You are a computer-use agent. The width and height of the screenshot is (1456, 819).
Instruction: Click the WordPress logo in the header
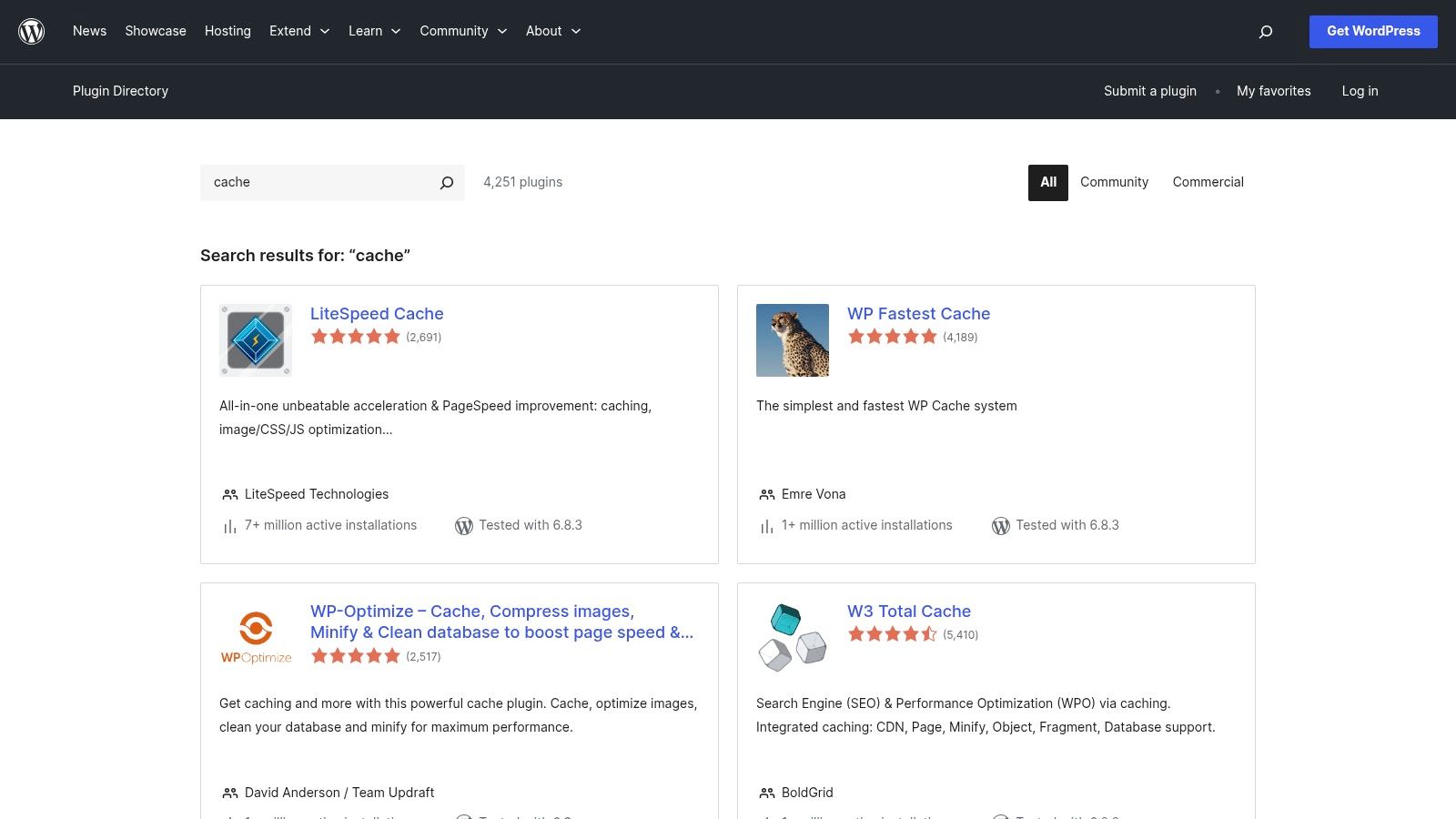[32, 31]
